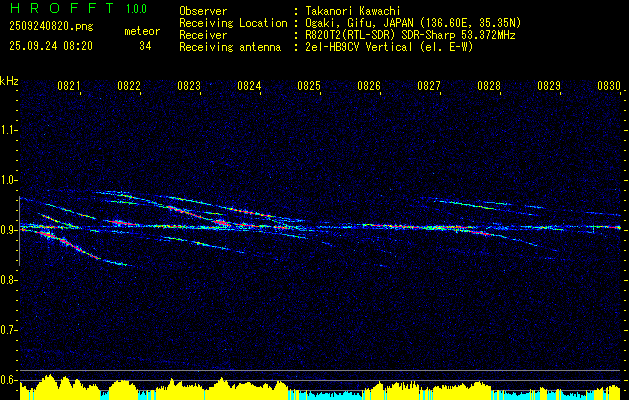Click the 0821 time marker
The height and width of the screenshot is (400, 629).
point(69,86)
